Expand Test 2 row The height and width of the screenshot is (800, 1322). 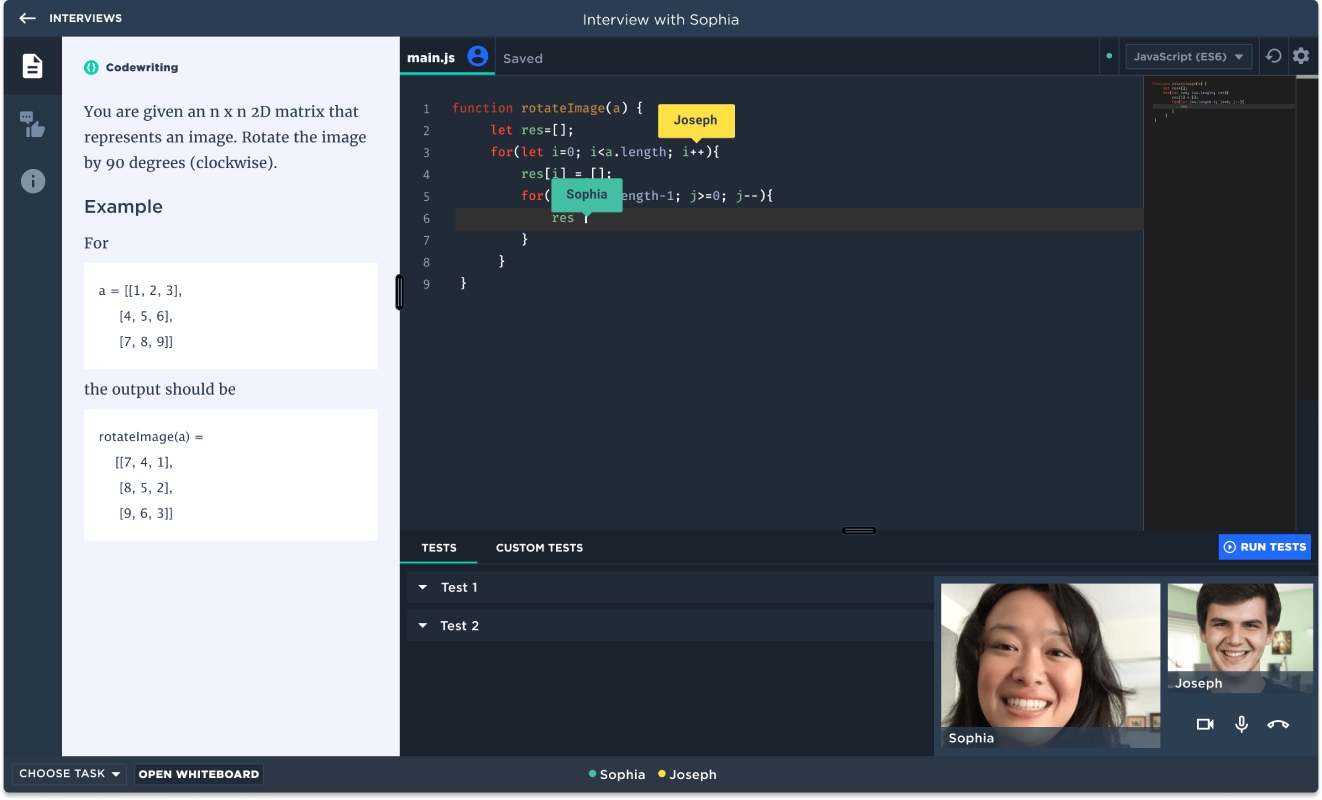(x=670, y=625)
